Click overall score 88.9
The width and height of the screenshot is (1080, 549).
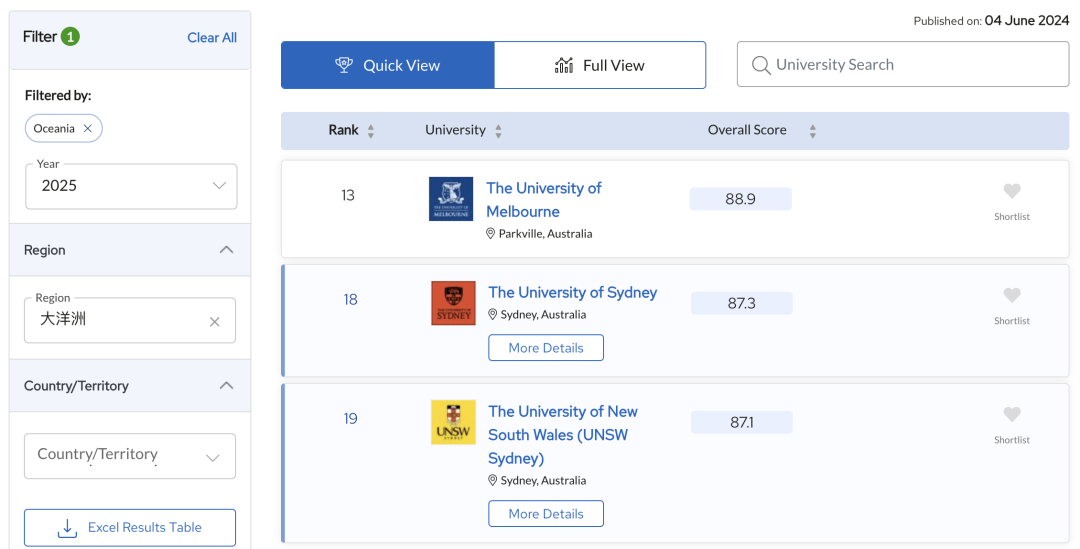pos(740,199)
